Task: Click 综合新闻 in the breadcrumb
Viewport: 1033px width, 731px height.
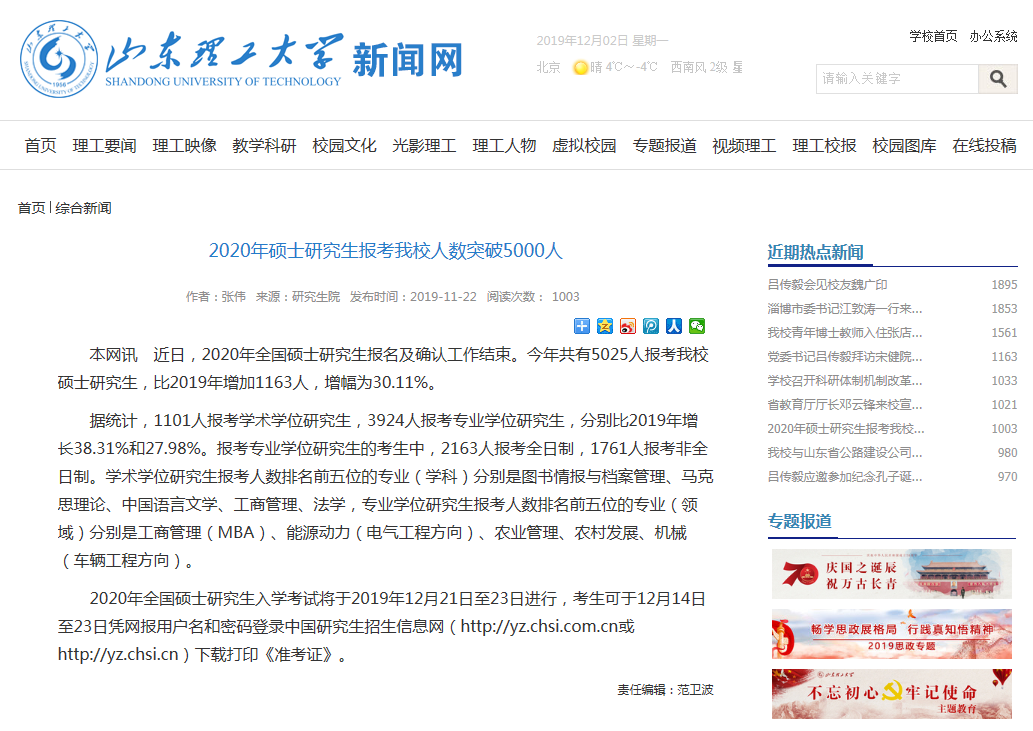Action: tap(83, 208)
